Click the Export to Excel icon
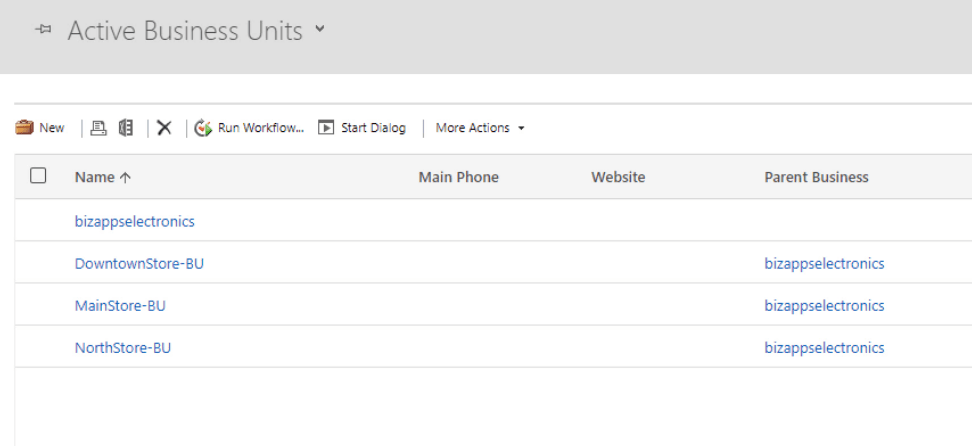972x446 pixels. pos(125,128)
